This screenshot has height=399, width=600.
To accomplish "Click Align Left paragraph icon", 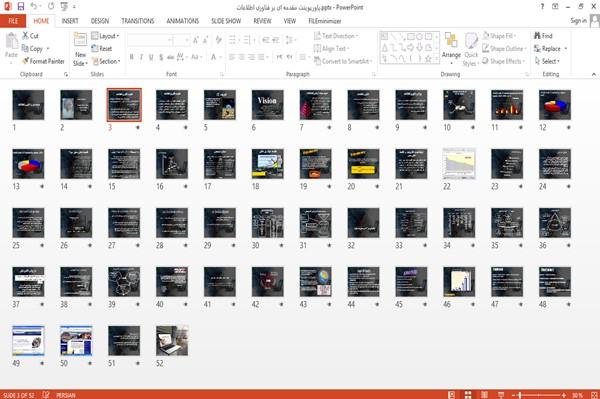I will tap(232, 57).
